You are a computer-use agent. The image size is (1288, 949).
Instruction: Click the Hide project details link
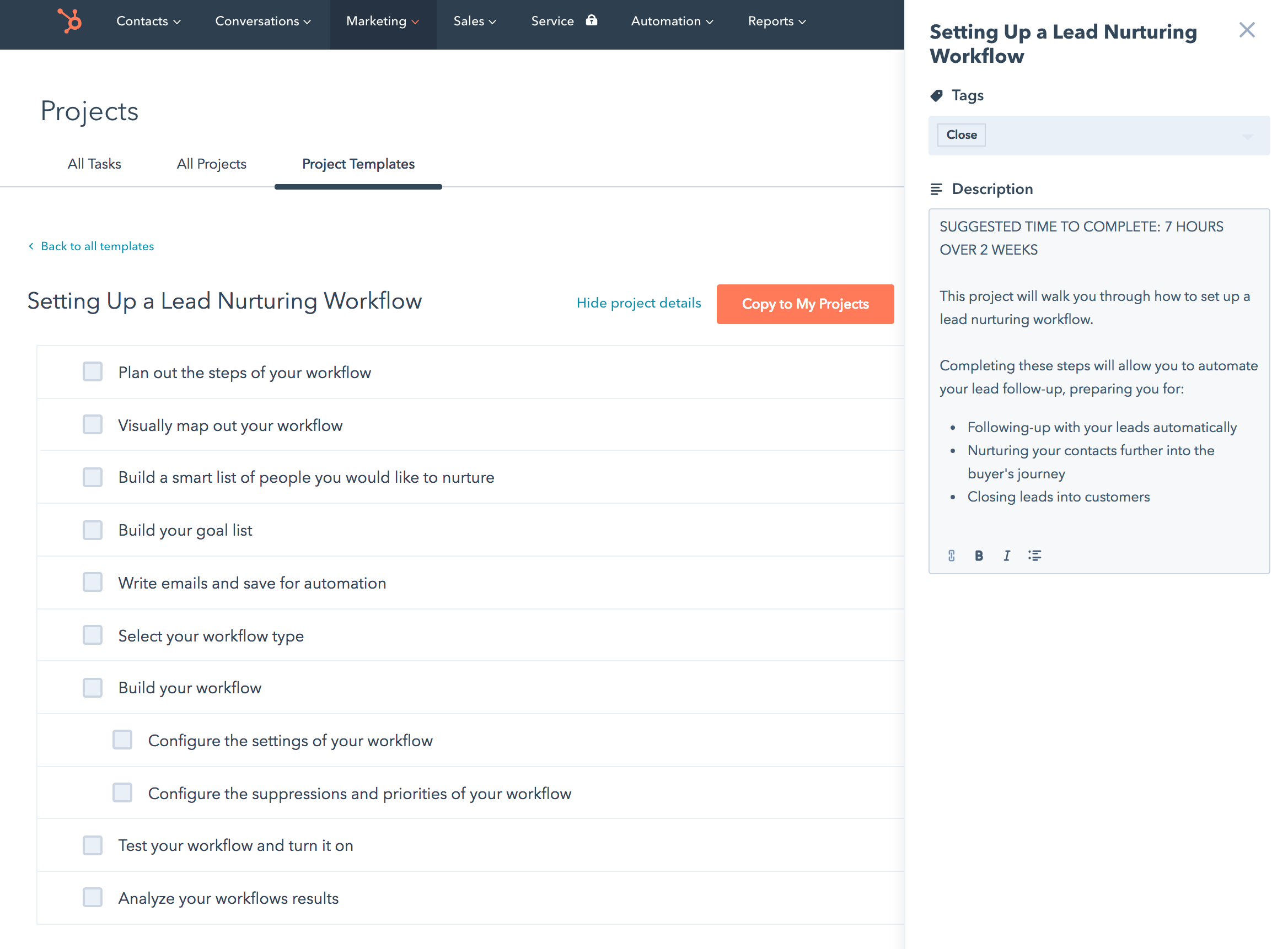(638, 303)
